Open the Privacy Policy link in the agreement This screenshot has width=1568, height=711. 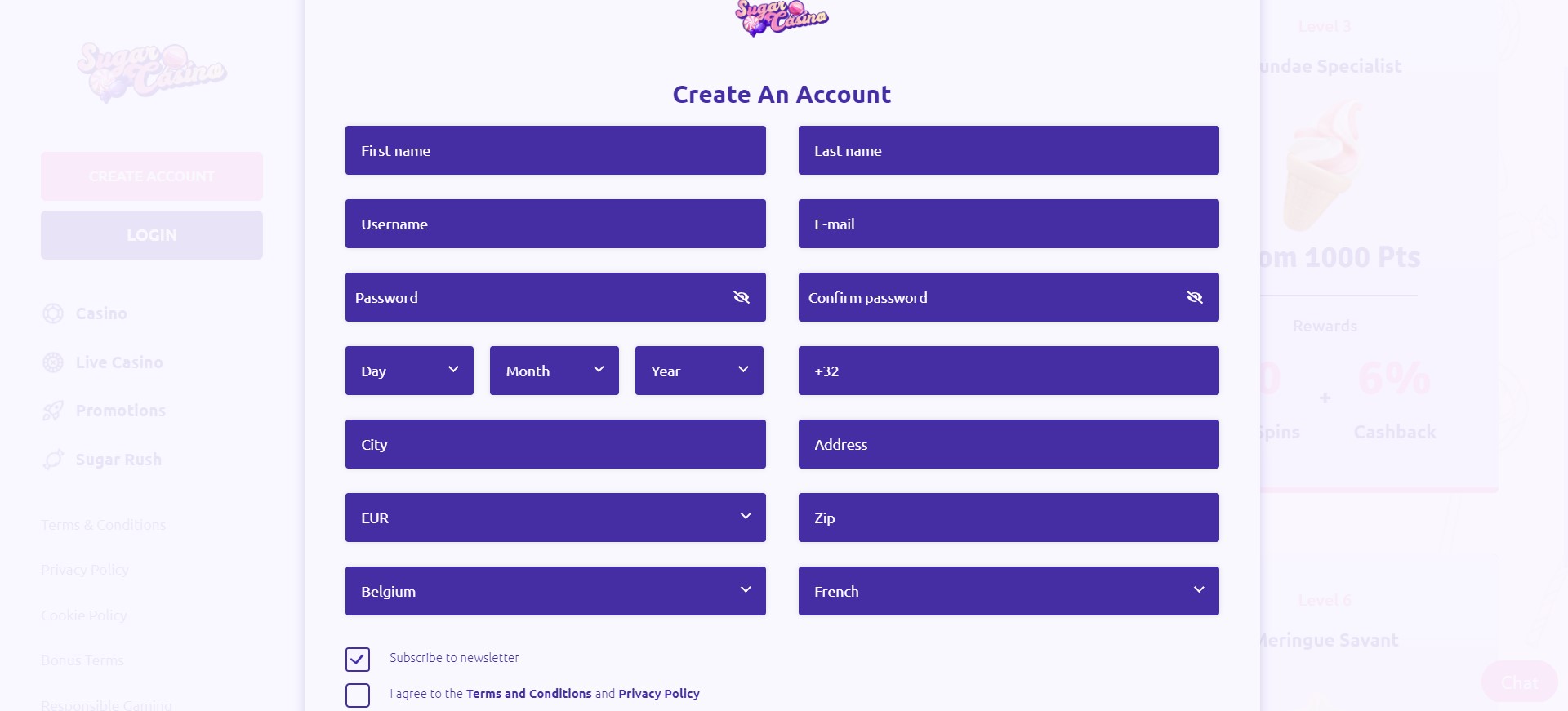click(659, 694)
